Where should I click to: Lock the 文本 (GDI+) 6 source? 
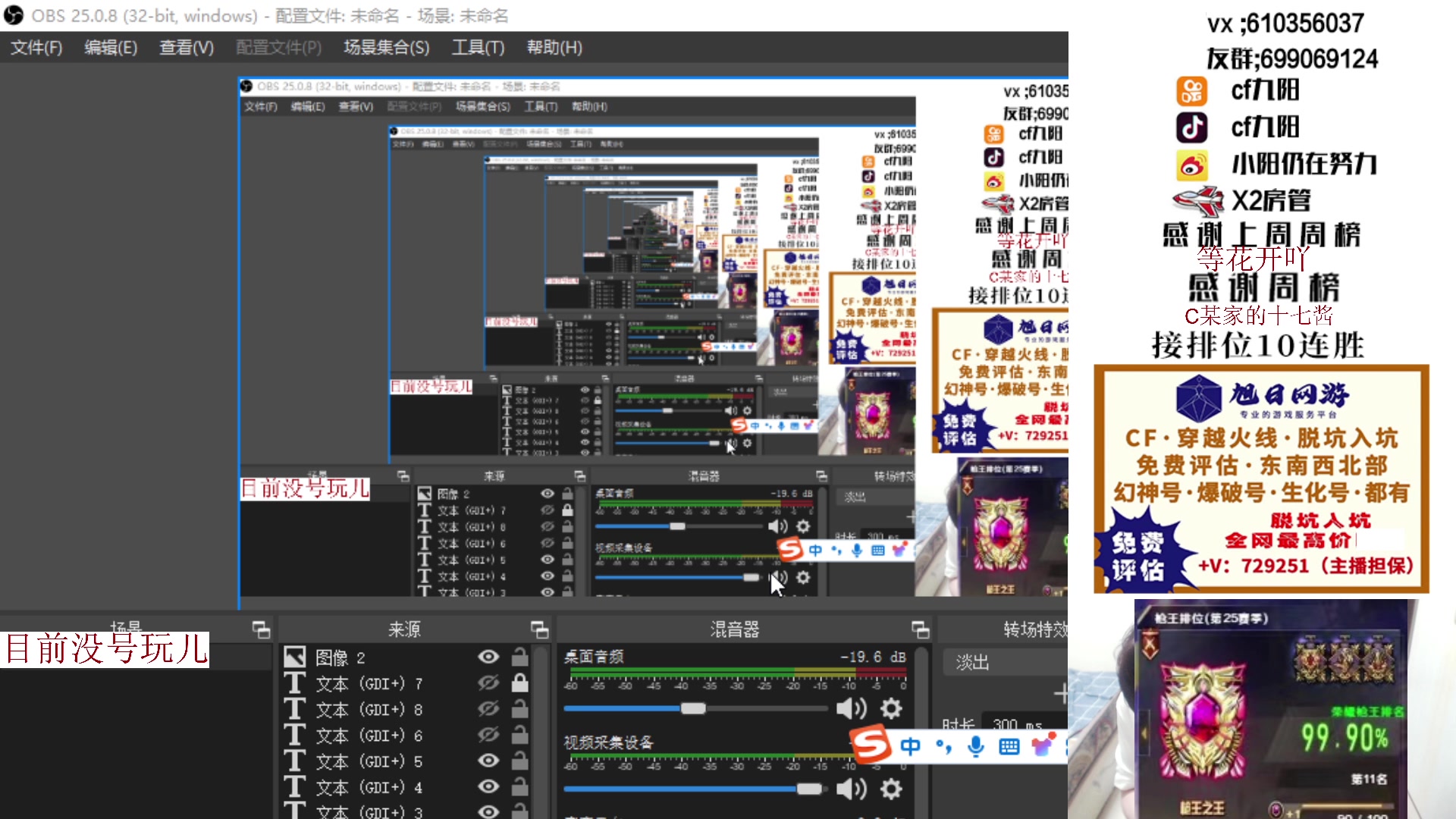click(519, 734)
